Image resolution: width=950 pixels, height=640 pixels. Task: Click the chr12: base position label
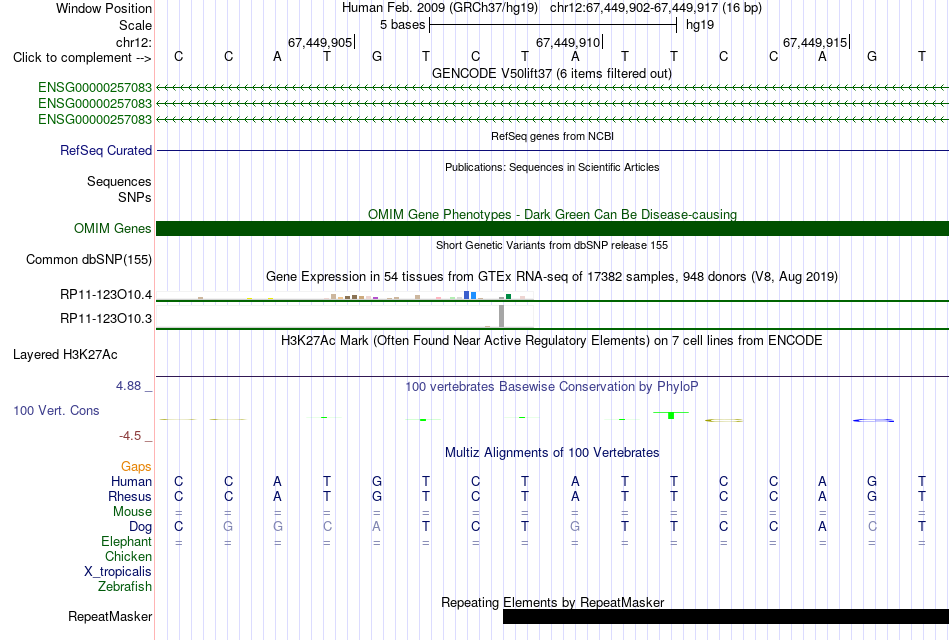click(x=133, y=42)
